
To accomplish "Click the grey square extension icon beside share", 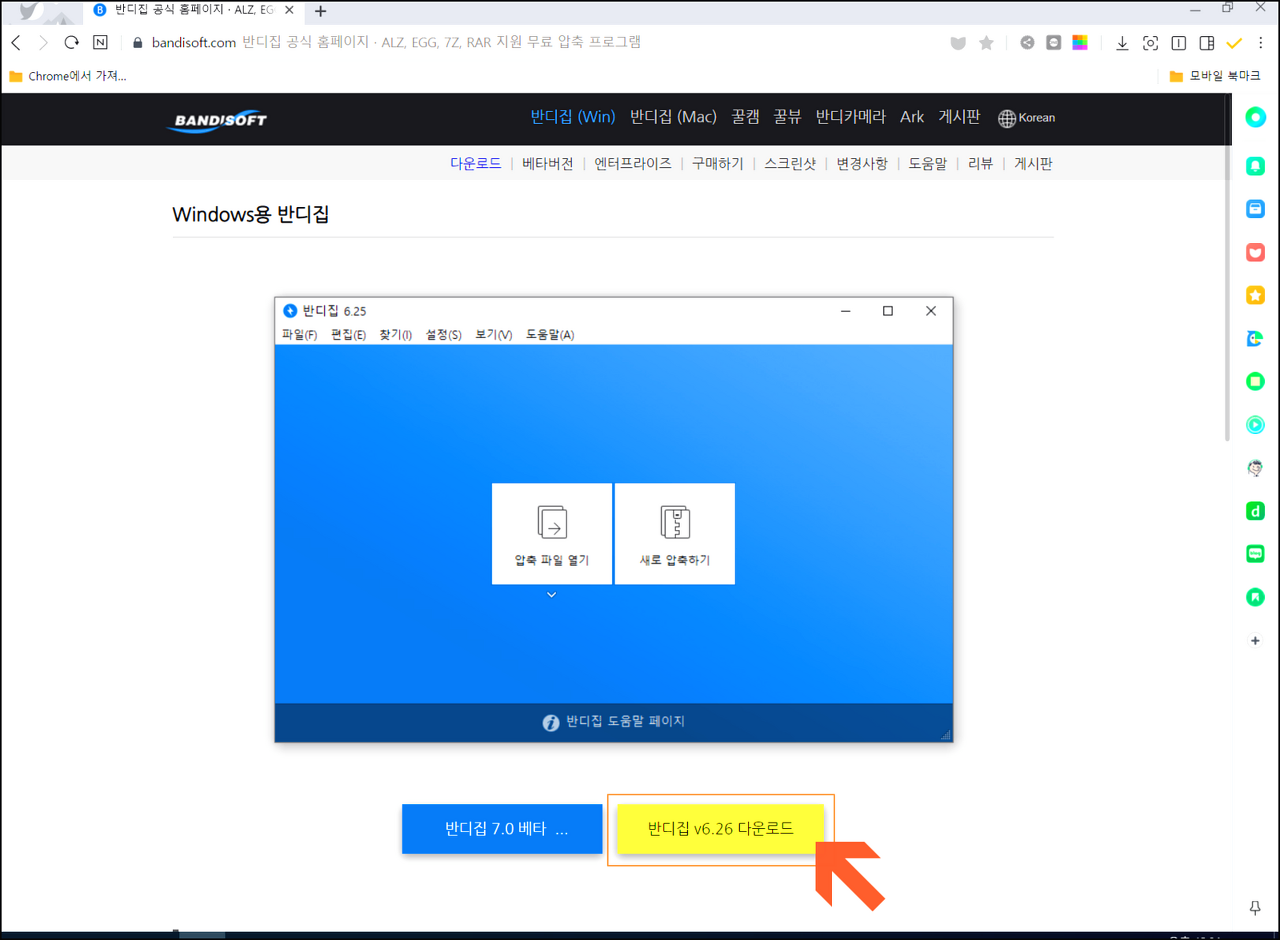I will point(1053,43).
